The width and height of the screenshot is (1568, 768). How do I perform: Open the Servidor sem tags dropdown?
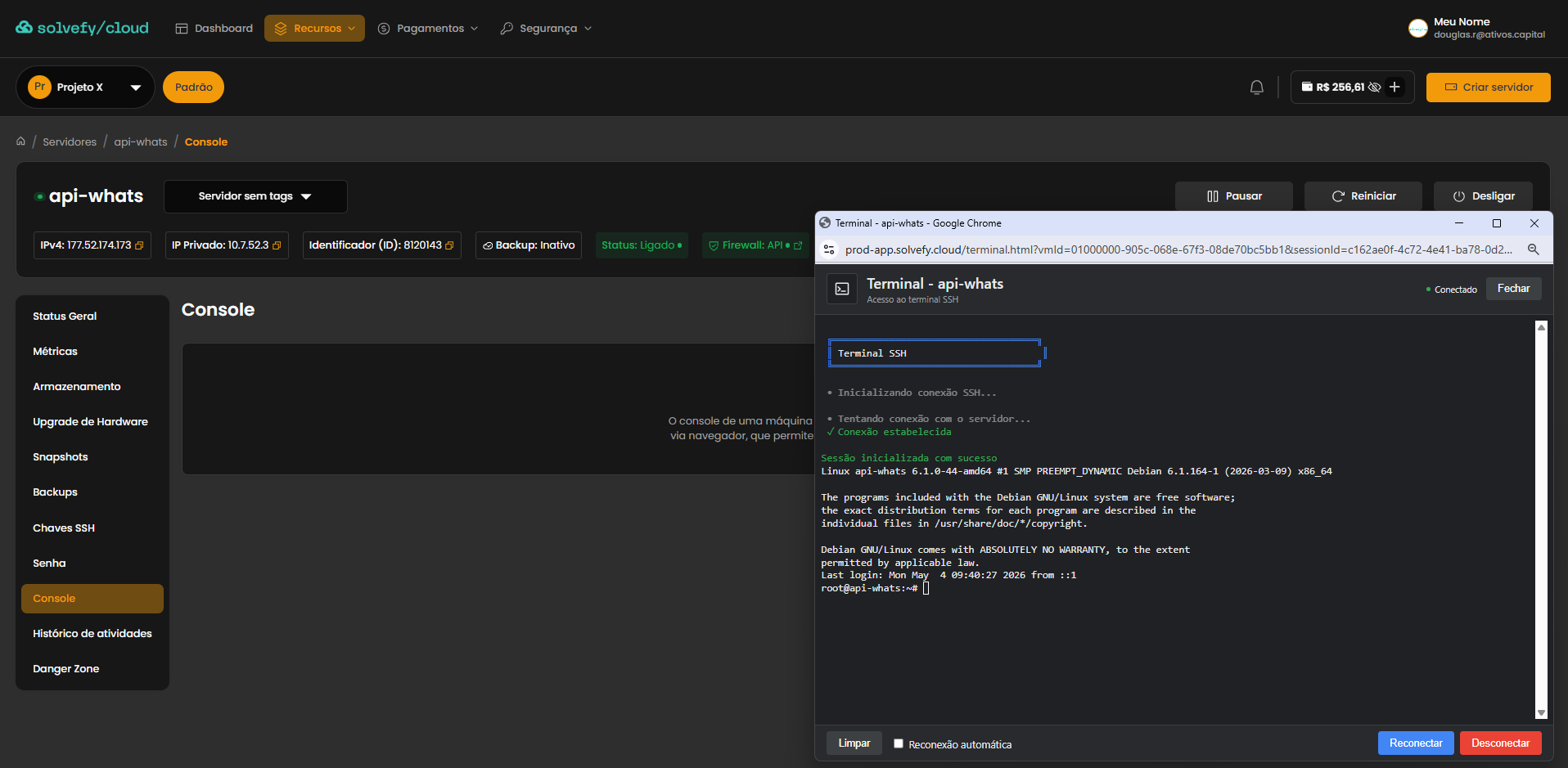(255, 196)
